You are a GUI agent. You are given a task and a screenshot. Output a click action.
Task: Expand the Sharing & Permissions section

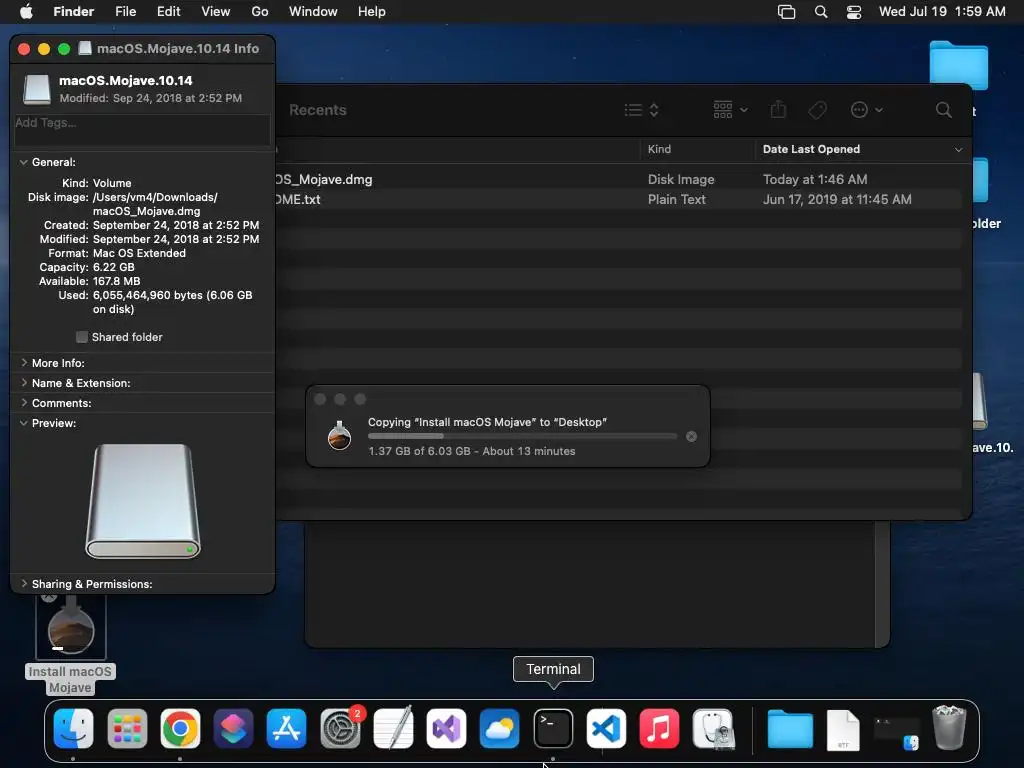24,584
